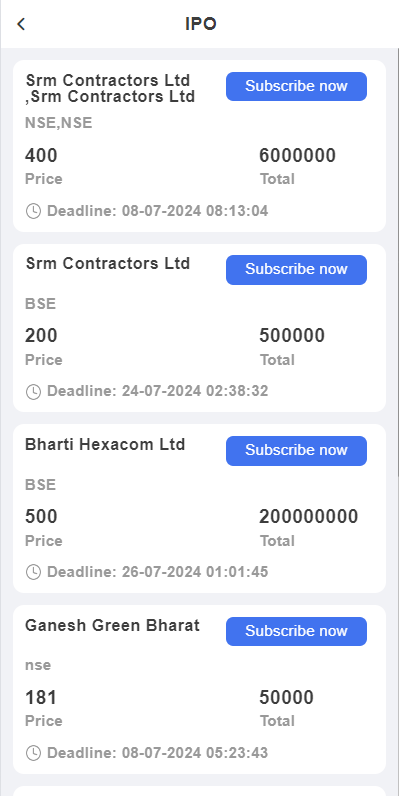The width and height of the screenshot is (399, 796).
Task: Subscribe now to Bharti Hexacom Ltd IPO
Action: coord(296,450)
